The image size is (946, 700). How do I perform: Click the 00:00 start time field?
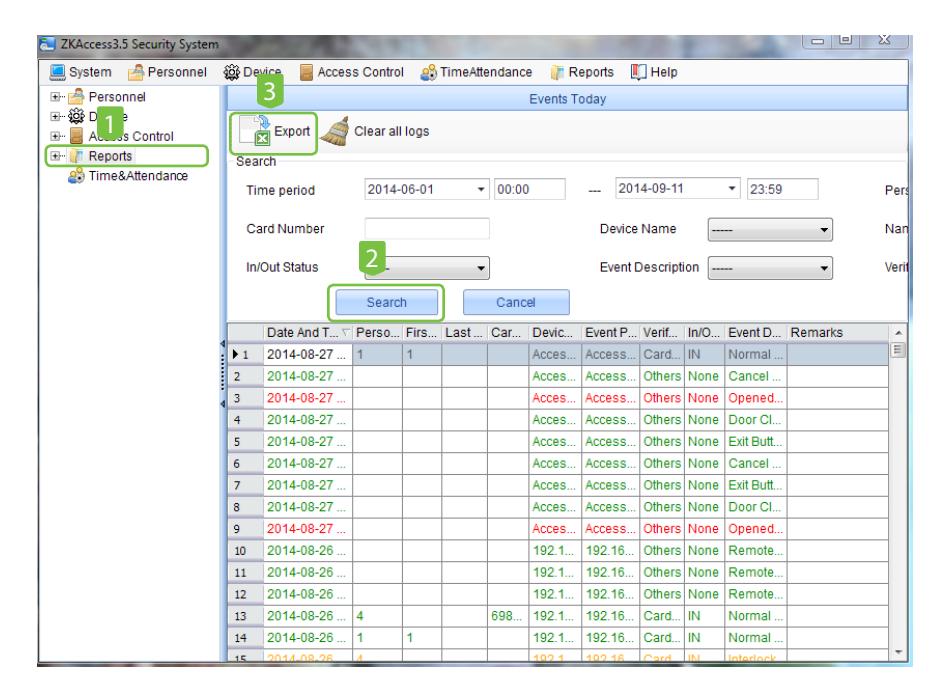pos(530,189)
